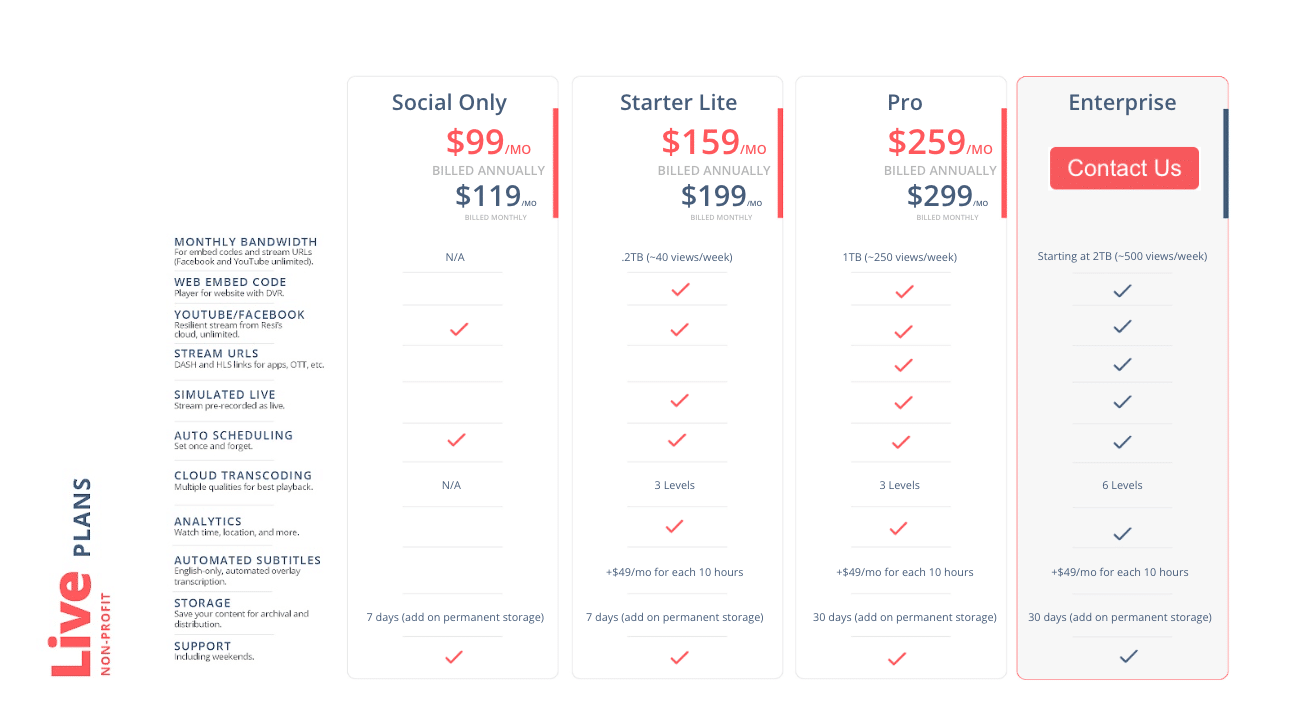Select the Pro plan heading

904,103
